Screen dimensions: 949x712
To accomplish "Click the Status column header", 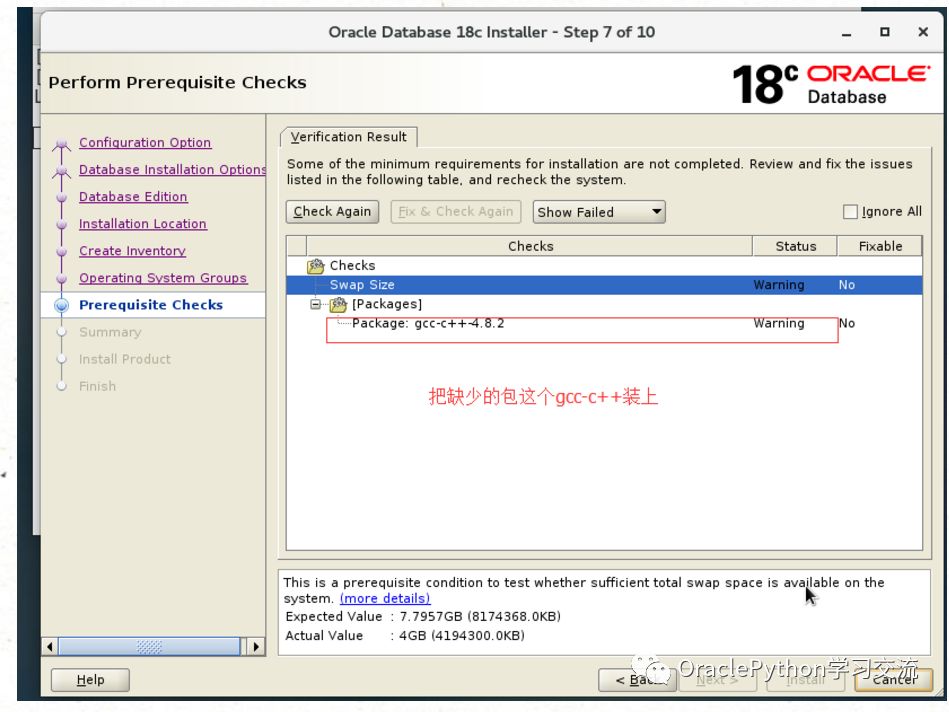I will click(x=795, y=246).
